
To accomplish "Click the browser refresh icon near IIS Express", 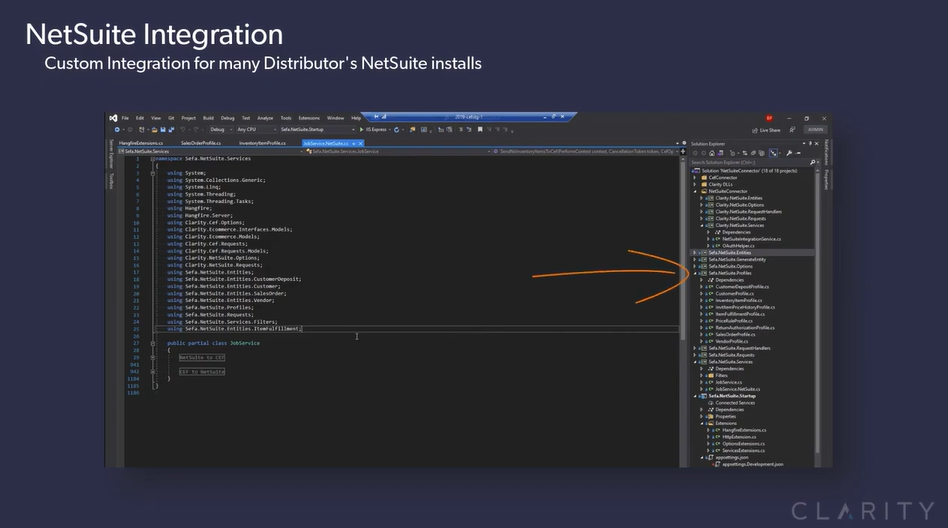I will pyautogui.click(x=397, y=129).
